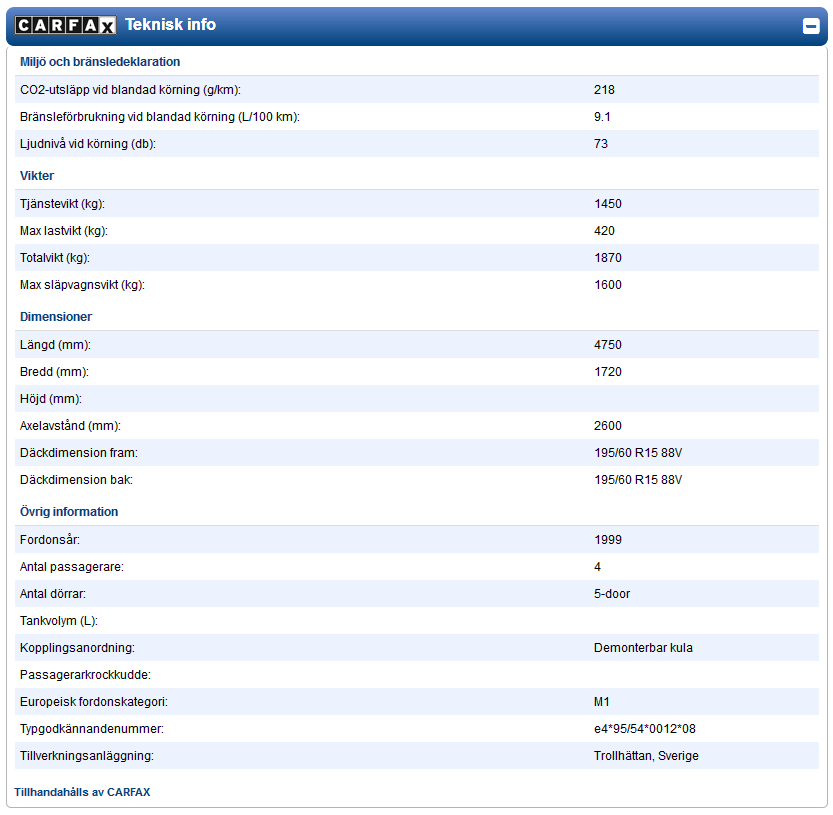This screenshot has height=815, width=833.
Task: Click the type approval number e4*95/54*0012*08
Action: pos(645,729)
